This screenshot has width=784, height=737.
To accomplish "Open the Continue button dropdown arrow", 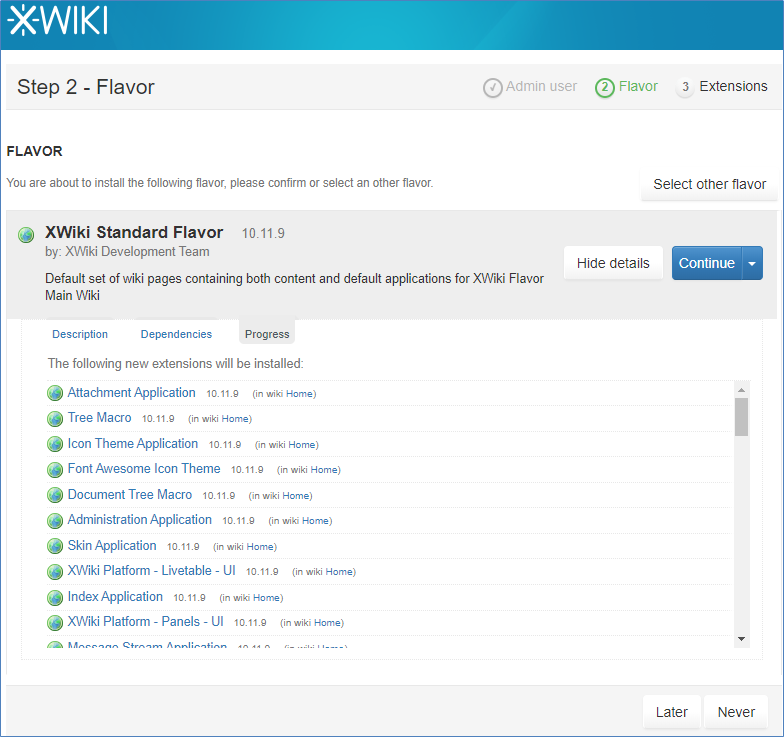I will [752, 263].
